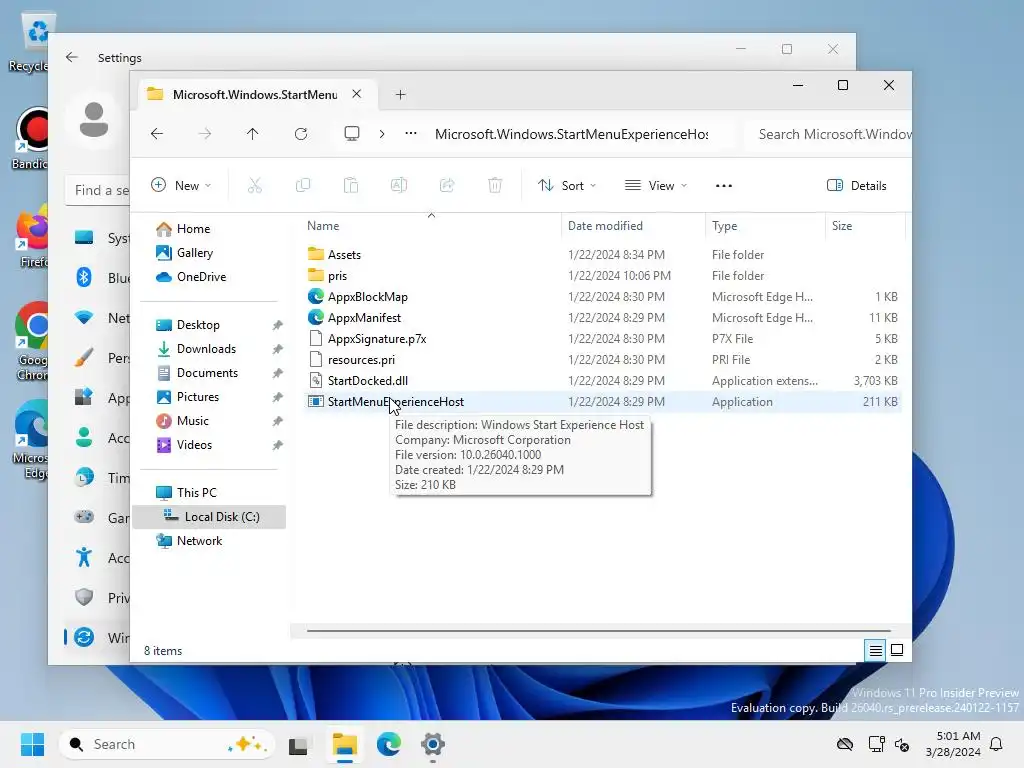
Task: Click the horizontal scrollbar in file list
Action: [x=598, y=631]
